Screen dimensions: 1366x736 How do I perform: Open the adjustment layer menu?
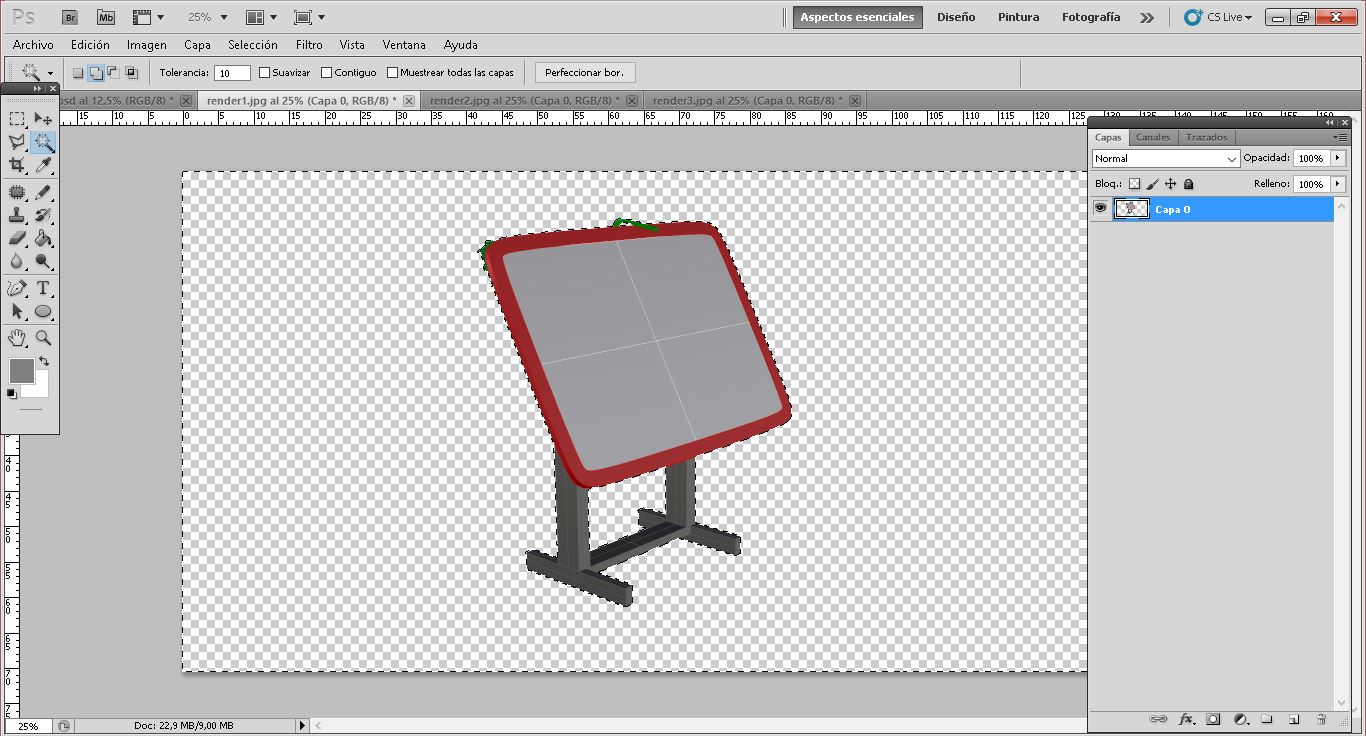click(1240, 719)
